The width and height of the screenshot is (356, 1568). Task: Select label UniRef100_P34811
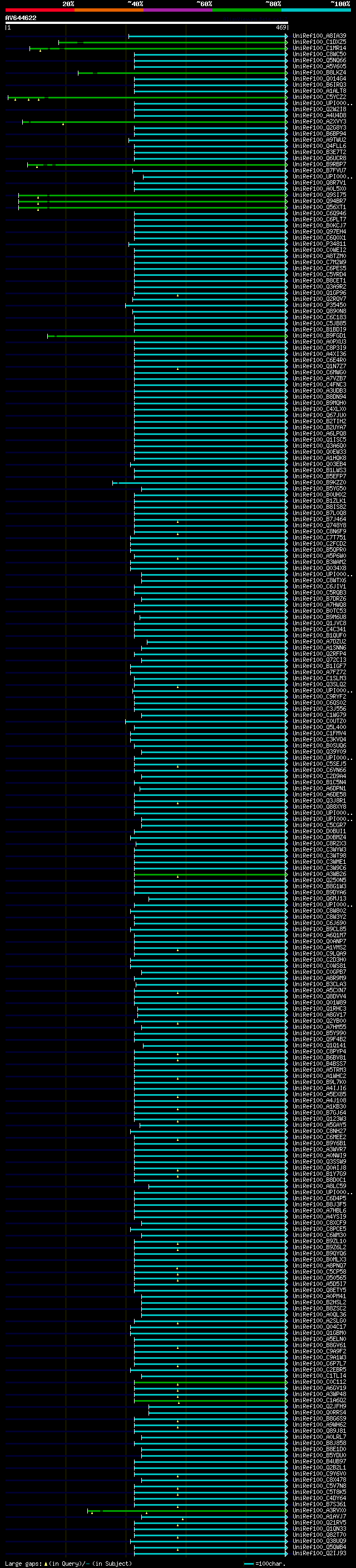click(x=319, y=244)
